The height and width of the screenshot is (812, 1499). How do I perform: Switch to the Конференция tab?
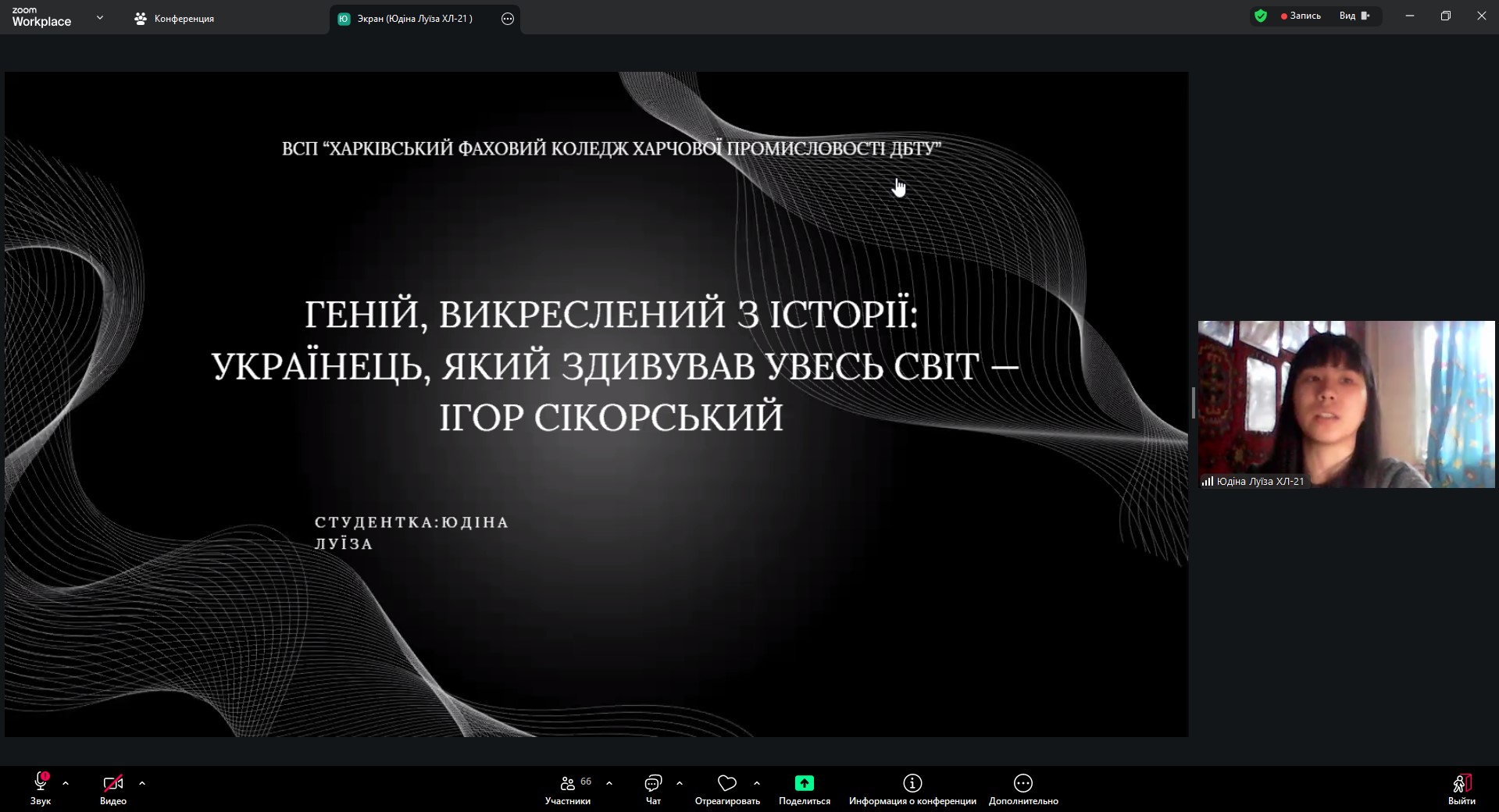[175, 19]
